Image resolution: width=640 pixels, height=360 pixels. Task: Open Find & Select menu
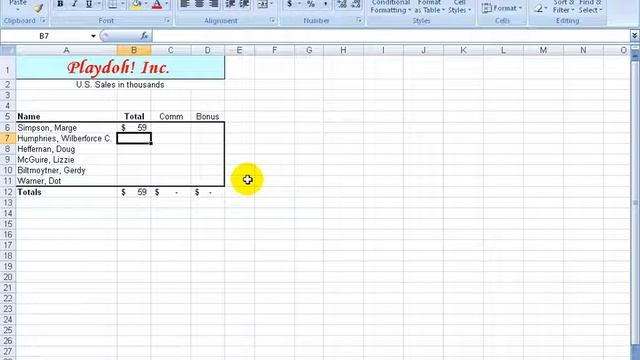point(590,6)
